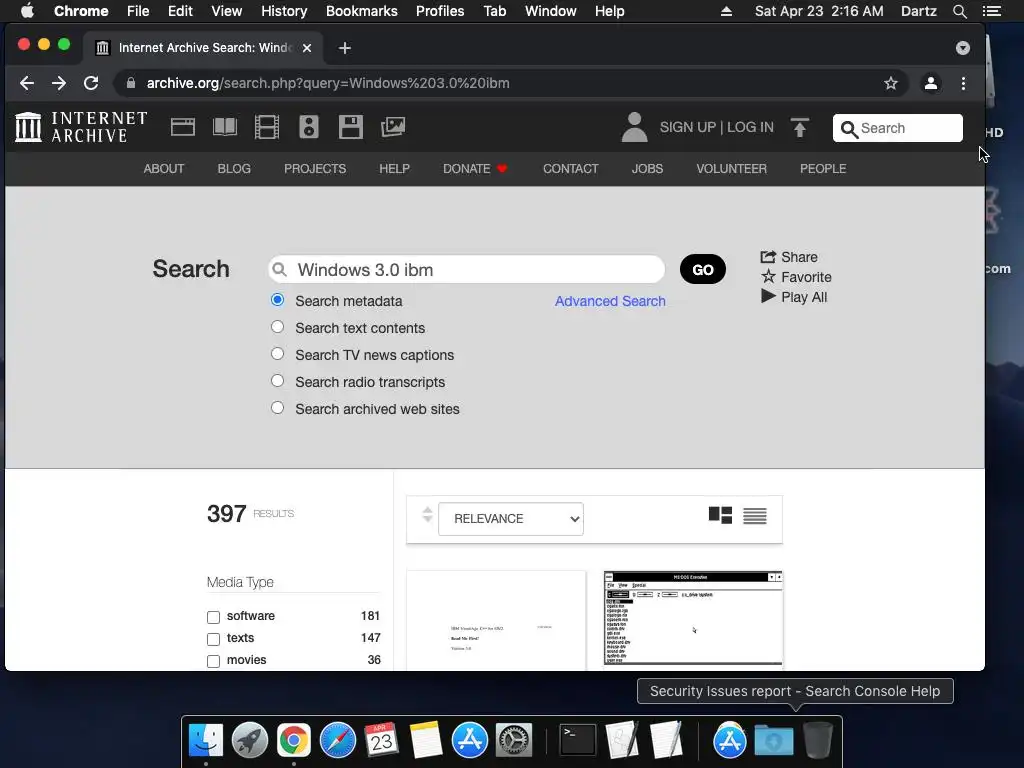The width and height of the screenshot is (1024, 768).
Task: Open Terminal from the dock
Action: (x=578, y=741)
